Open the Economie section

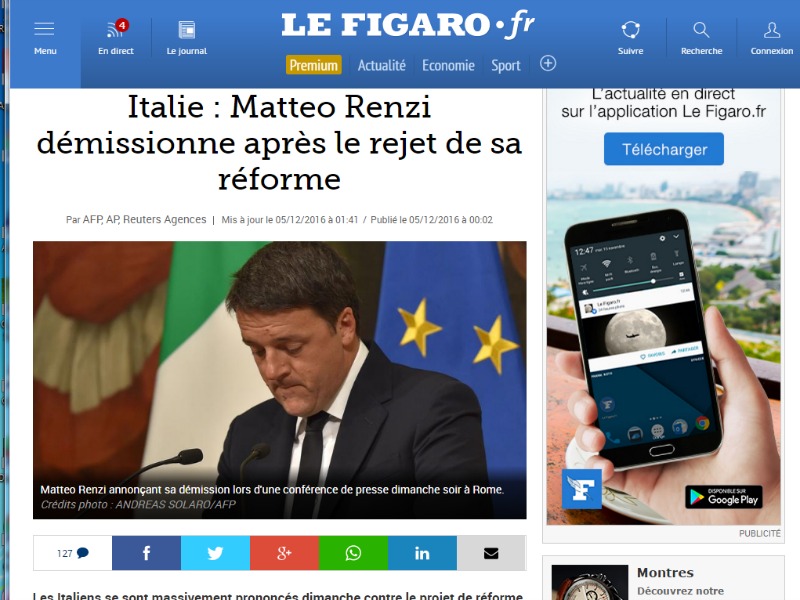[x=448, y=65]
